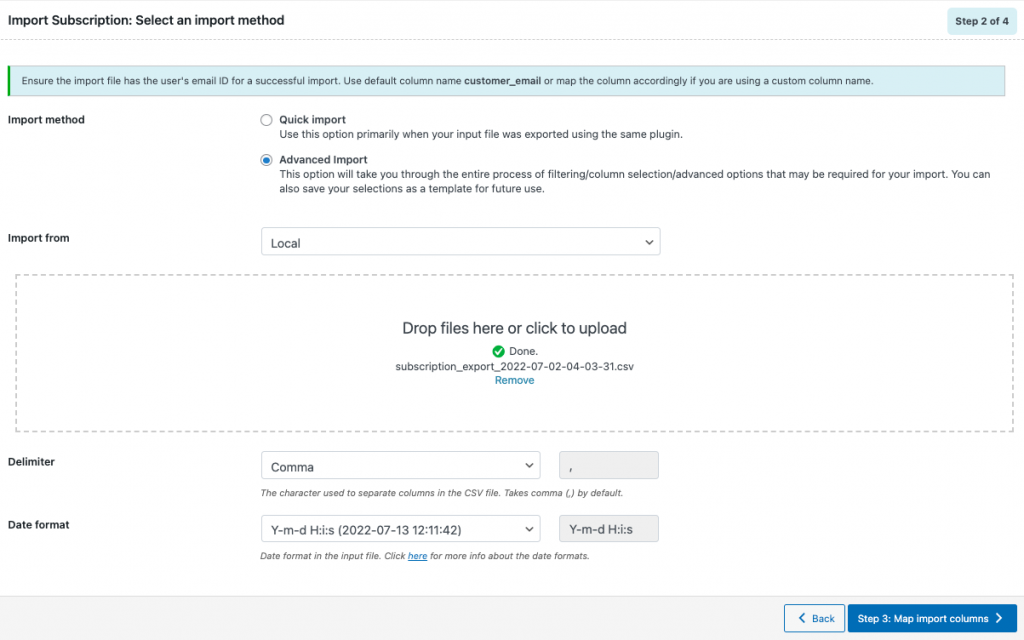Click the customer_email bold text in notice

tap(502, 81)
